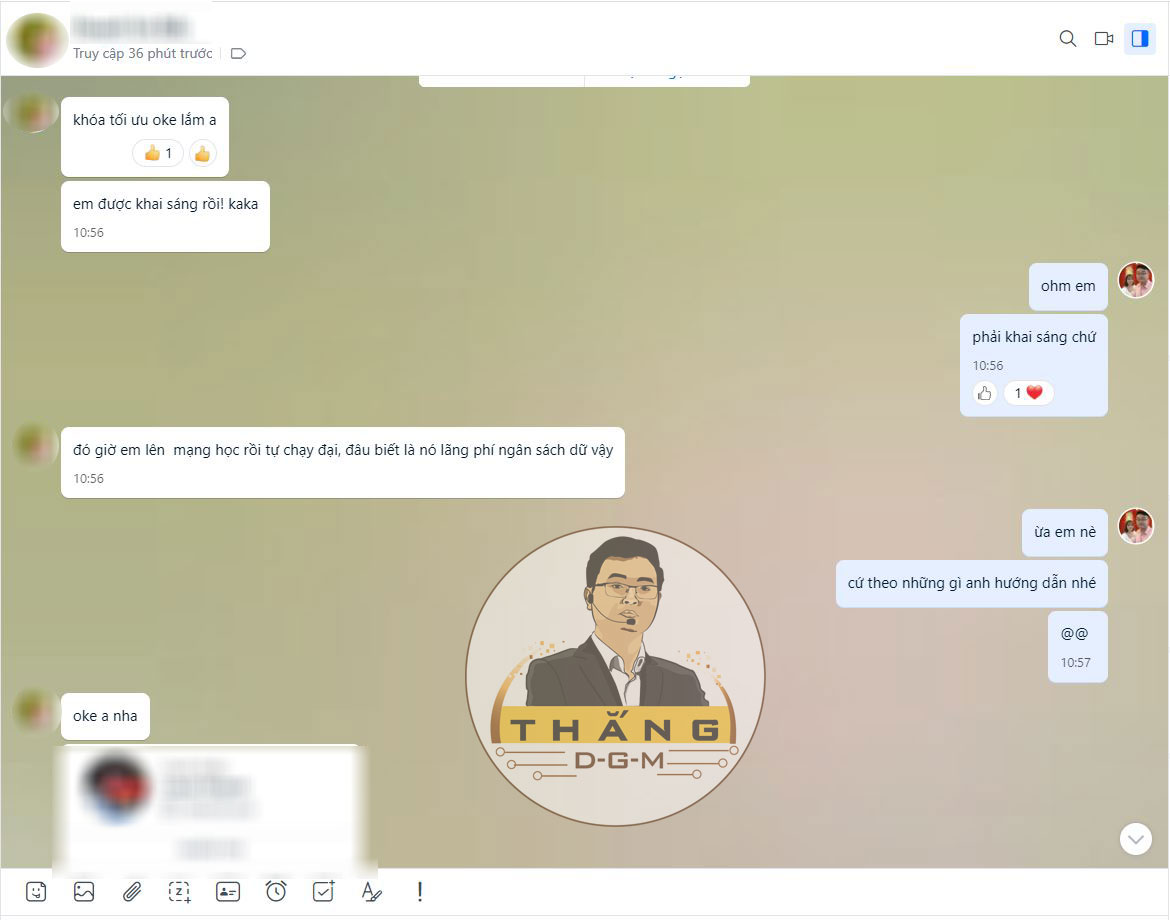The width and height of the screenshot is (1170, 920).
Task: View heart reaction on "phải khai sáng chứ"
Action: click(x=1028, y=393)
